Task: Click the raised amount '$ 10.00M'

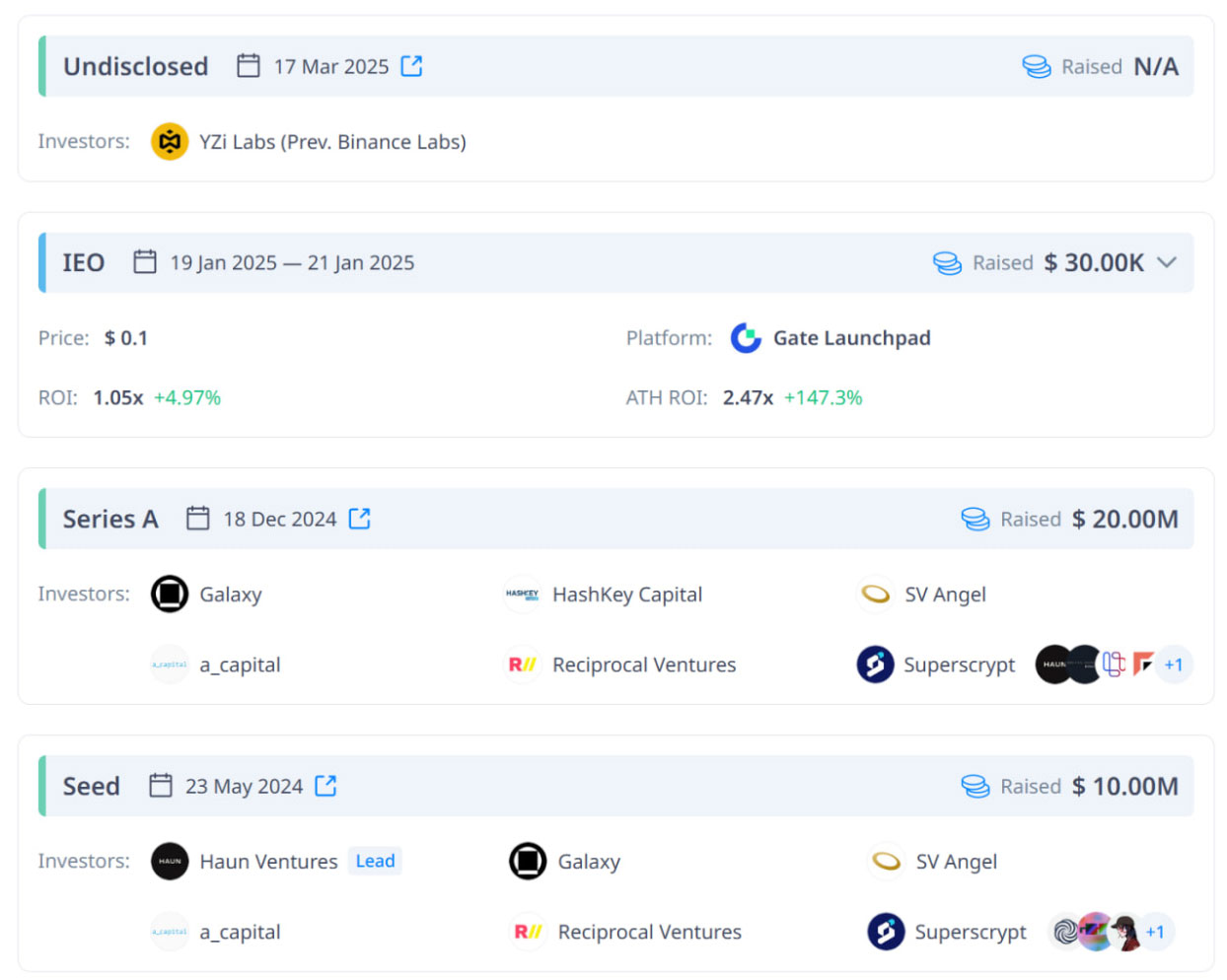Action: pos(1125,786)
